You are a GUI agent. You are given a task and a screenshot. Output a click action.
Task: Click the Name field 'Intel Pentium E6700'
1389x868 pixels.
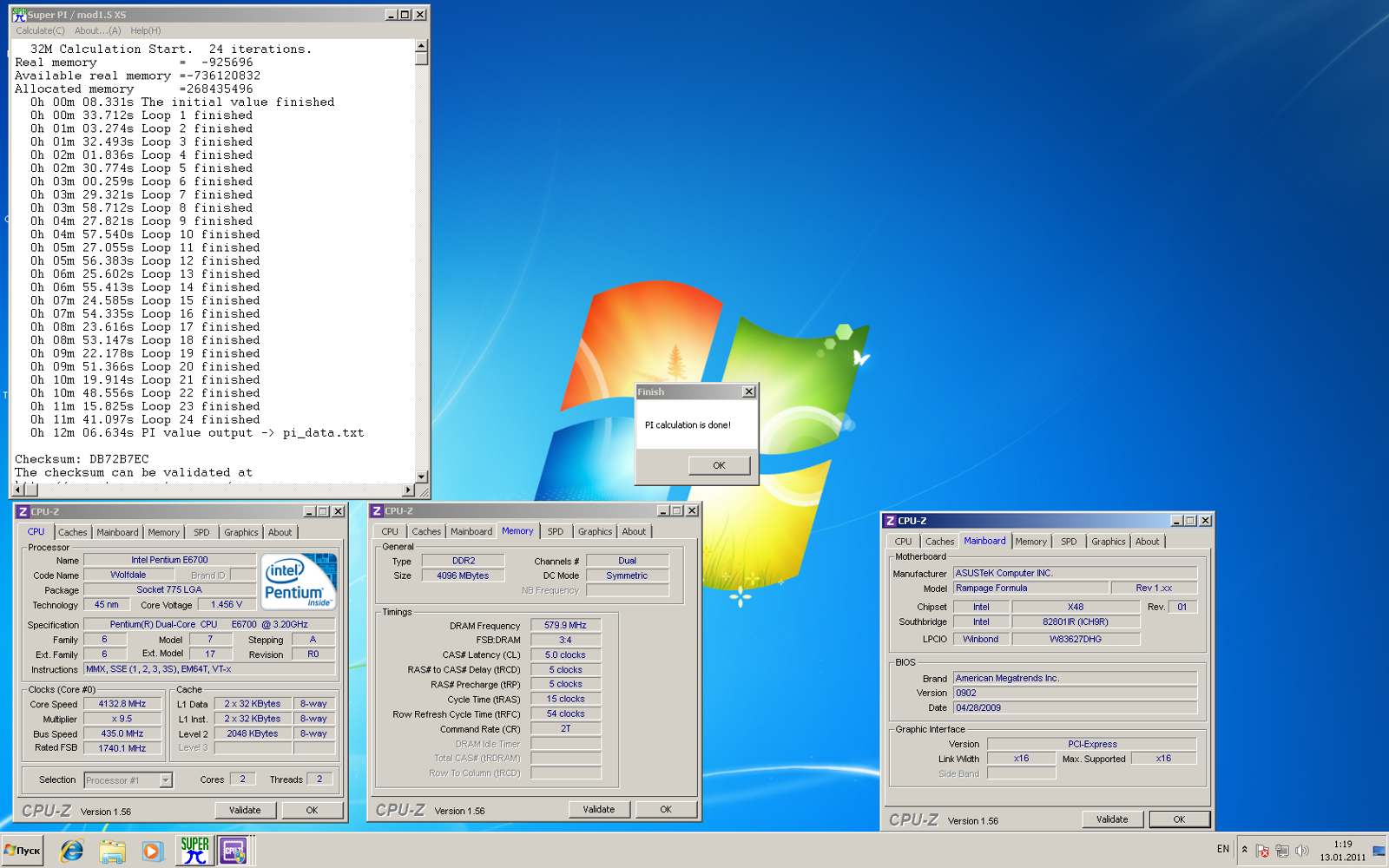pos(169,560)
